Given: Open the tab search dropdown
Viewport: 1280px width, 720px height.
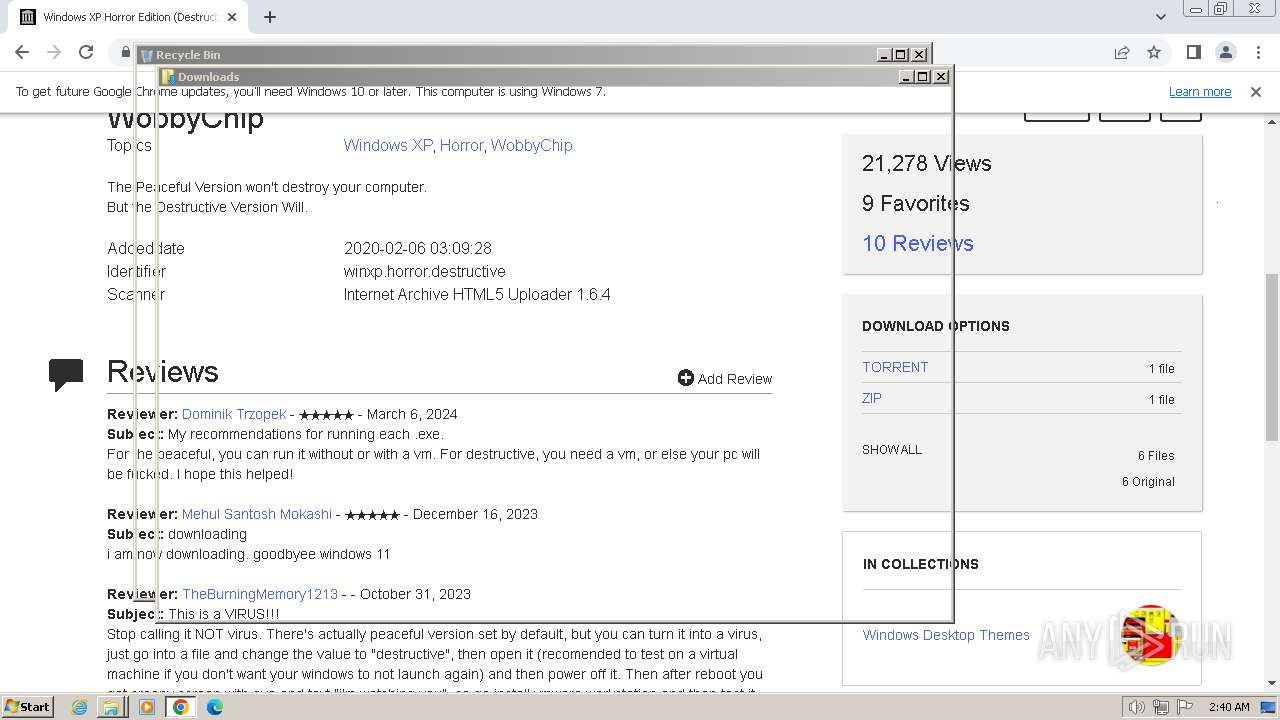Looking at the screenshot, I should pos(1160,16).
